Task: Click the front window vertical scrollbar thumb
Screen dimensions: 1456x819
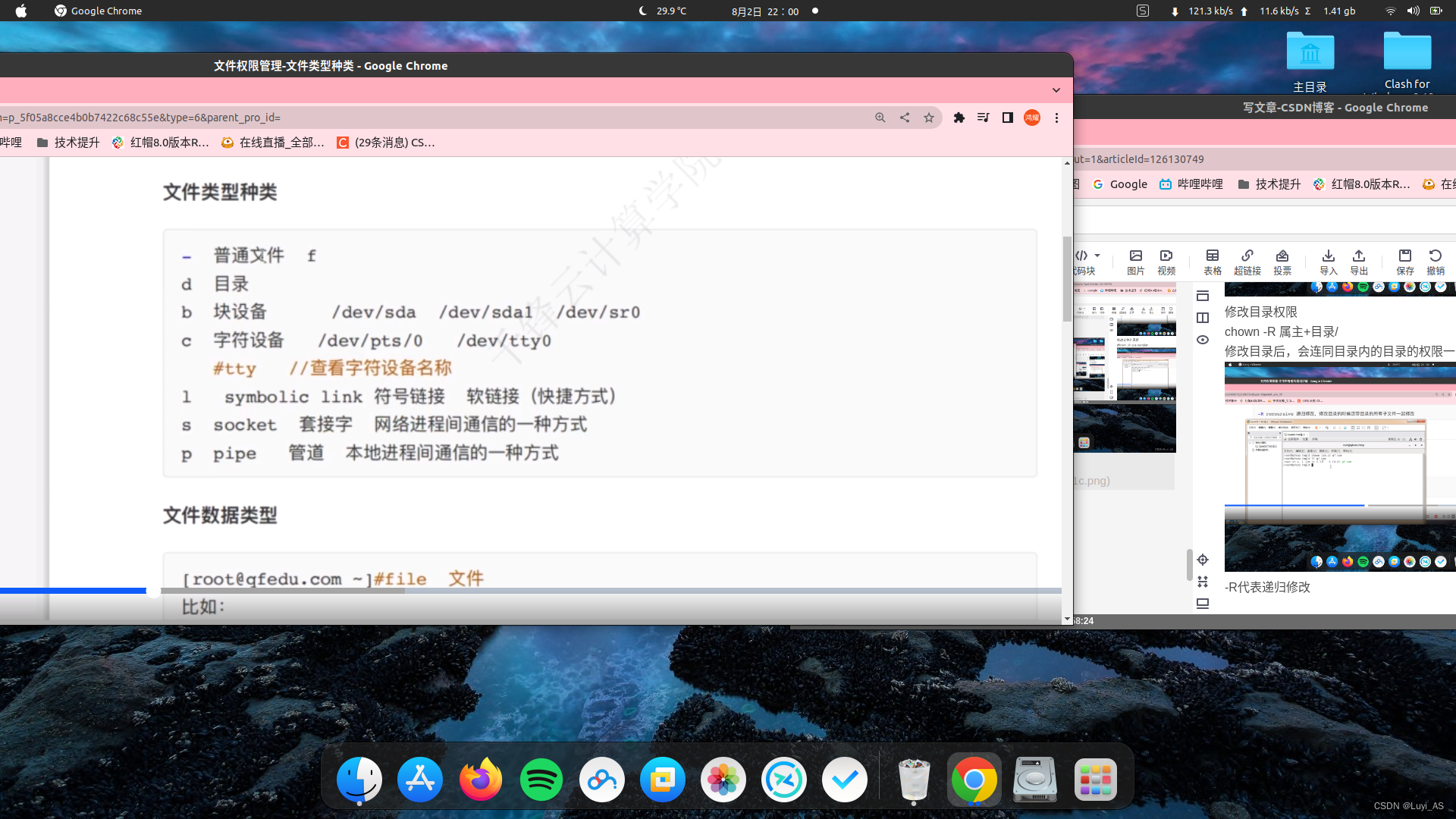Action: [1067, 278]
